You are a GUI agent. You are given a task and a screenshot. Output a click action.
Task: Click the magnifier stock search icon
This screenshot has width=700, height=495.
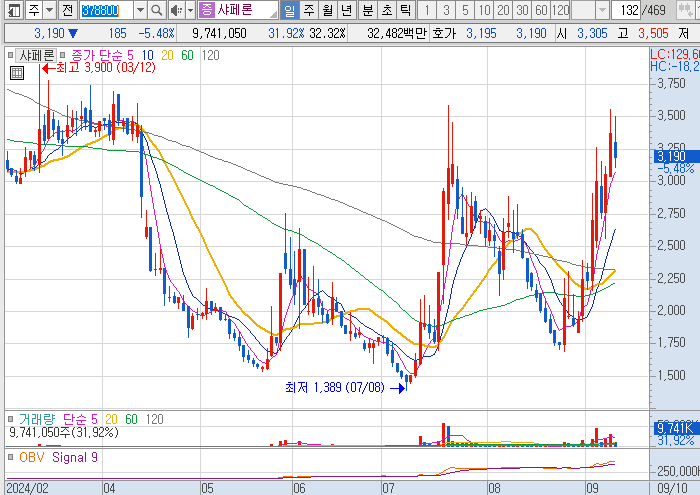point(156,10)
